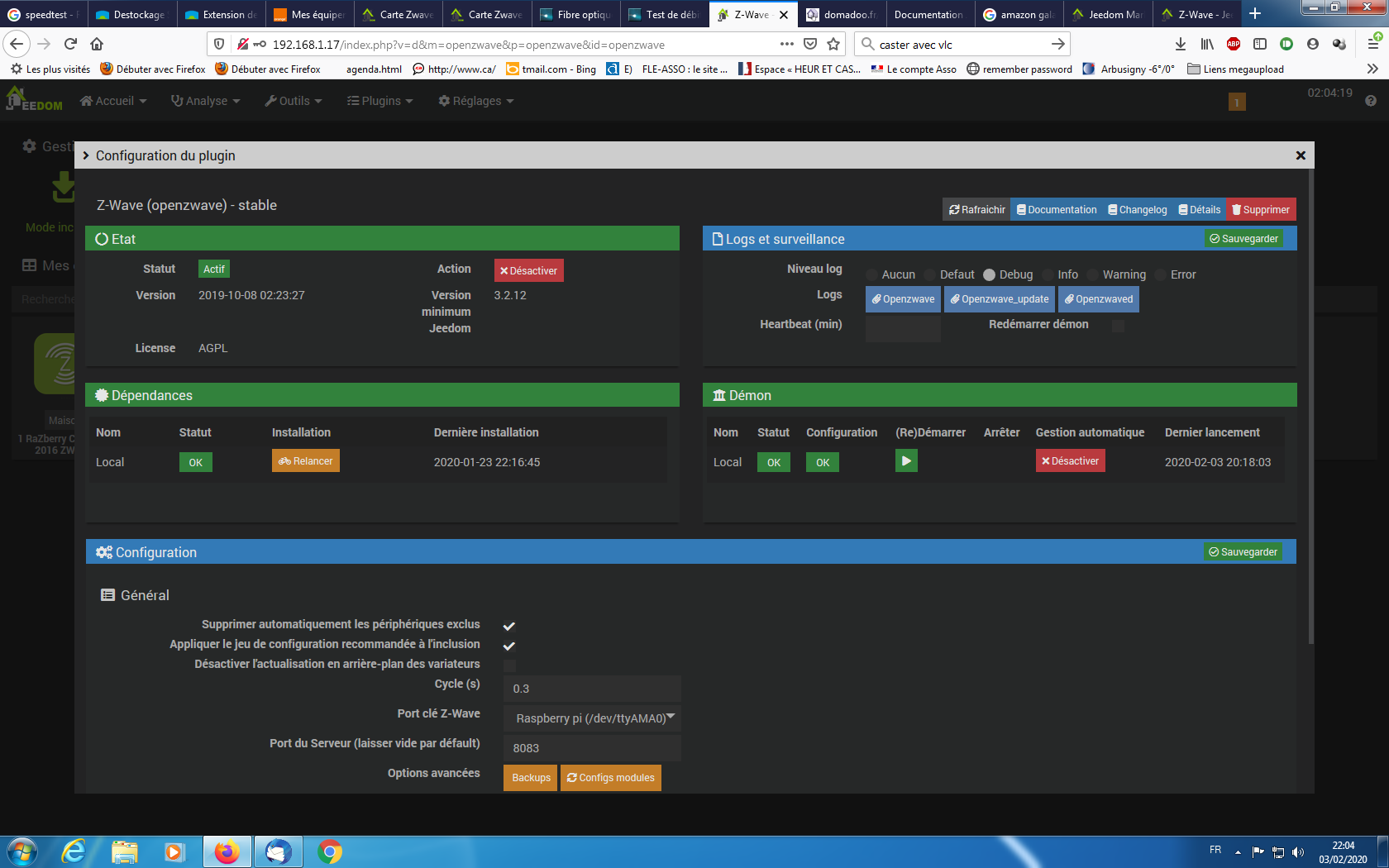The height and width of the screenshot is (868, 1389).
Task: Click the Windows Start button
Action: click(x=22, y=851)
